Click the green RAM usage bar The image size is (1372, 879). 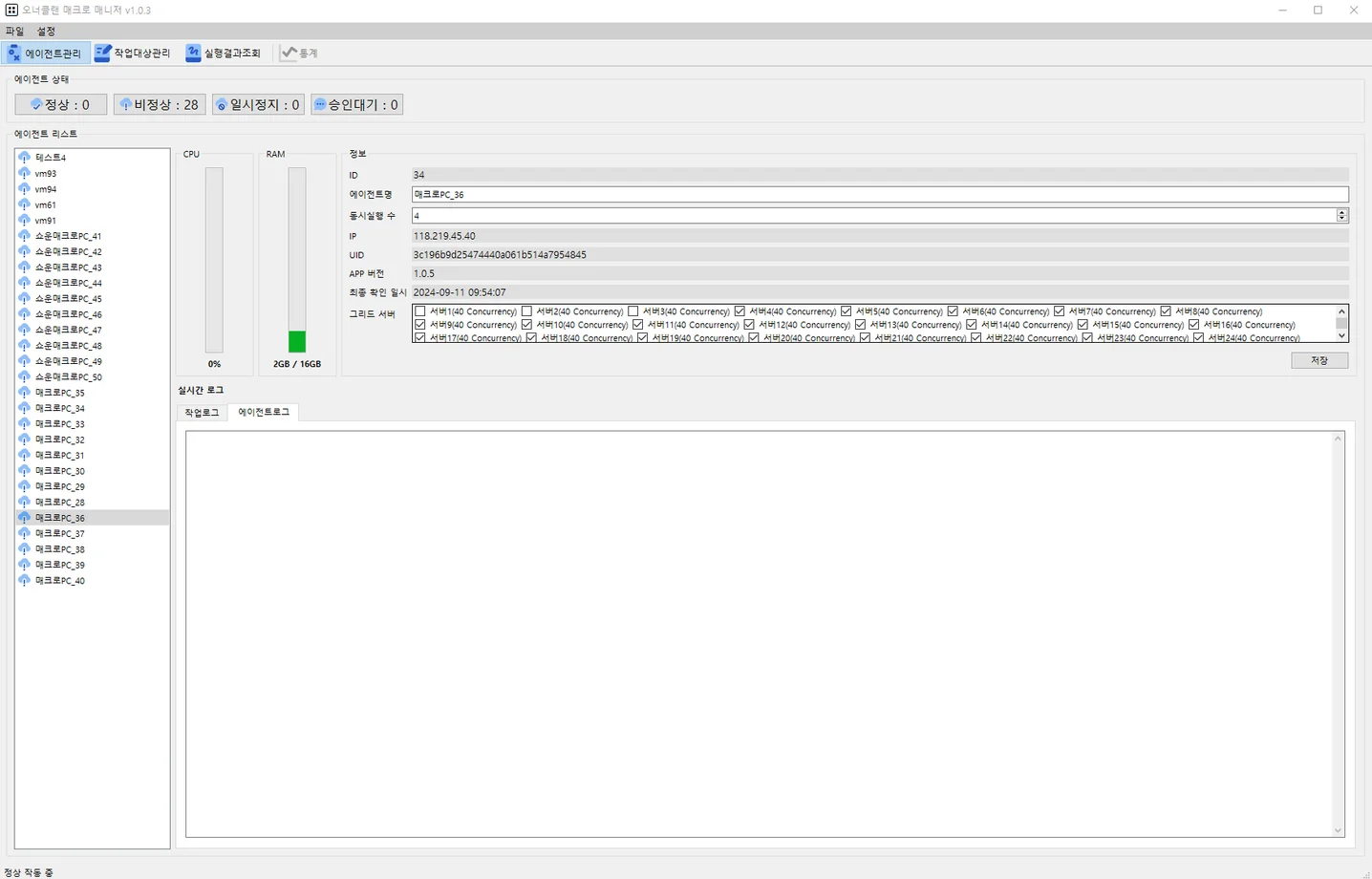pos(297,341)
